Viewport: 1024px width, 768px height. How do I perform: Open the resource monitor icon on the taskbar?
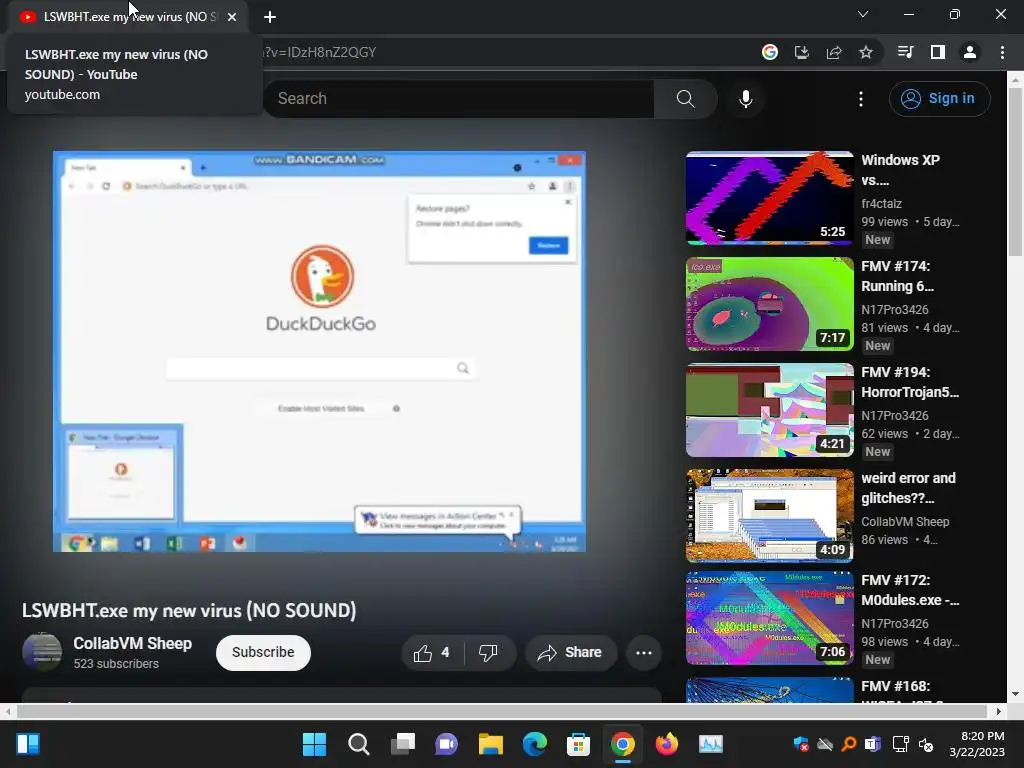point(711,744)
